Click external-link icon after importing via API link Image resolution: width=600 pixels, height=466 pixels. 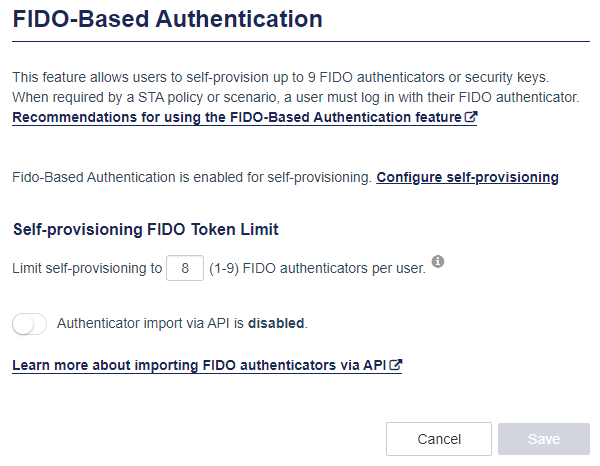coord(396,365)
